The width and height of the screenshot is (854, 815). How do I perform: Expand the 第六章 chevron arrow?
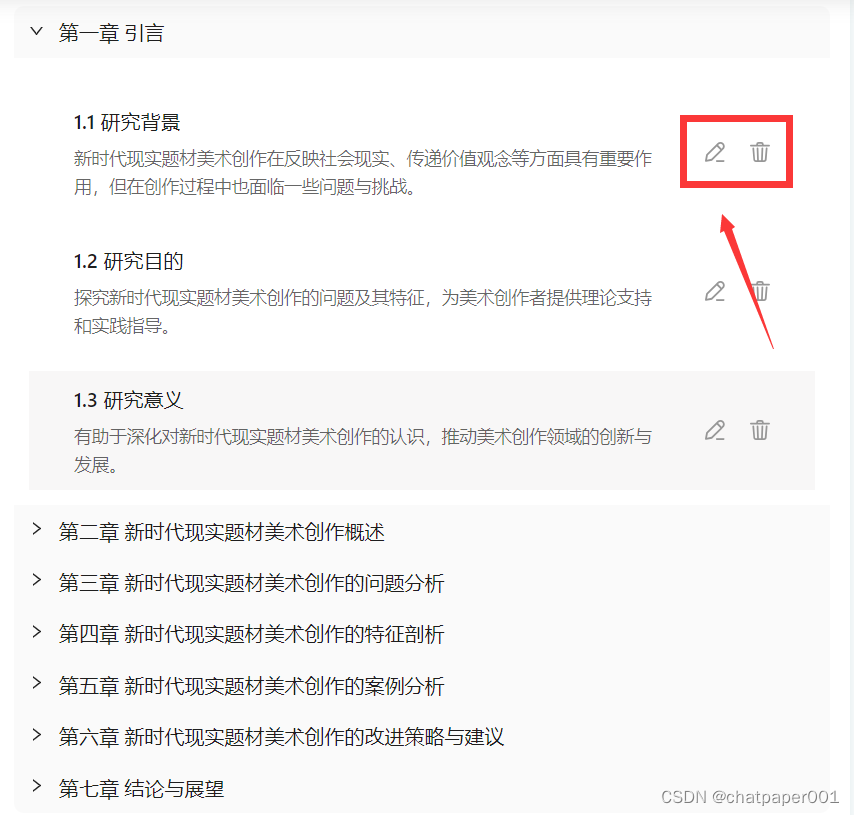click(x=36, y=735)
